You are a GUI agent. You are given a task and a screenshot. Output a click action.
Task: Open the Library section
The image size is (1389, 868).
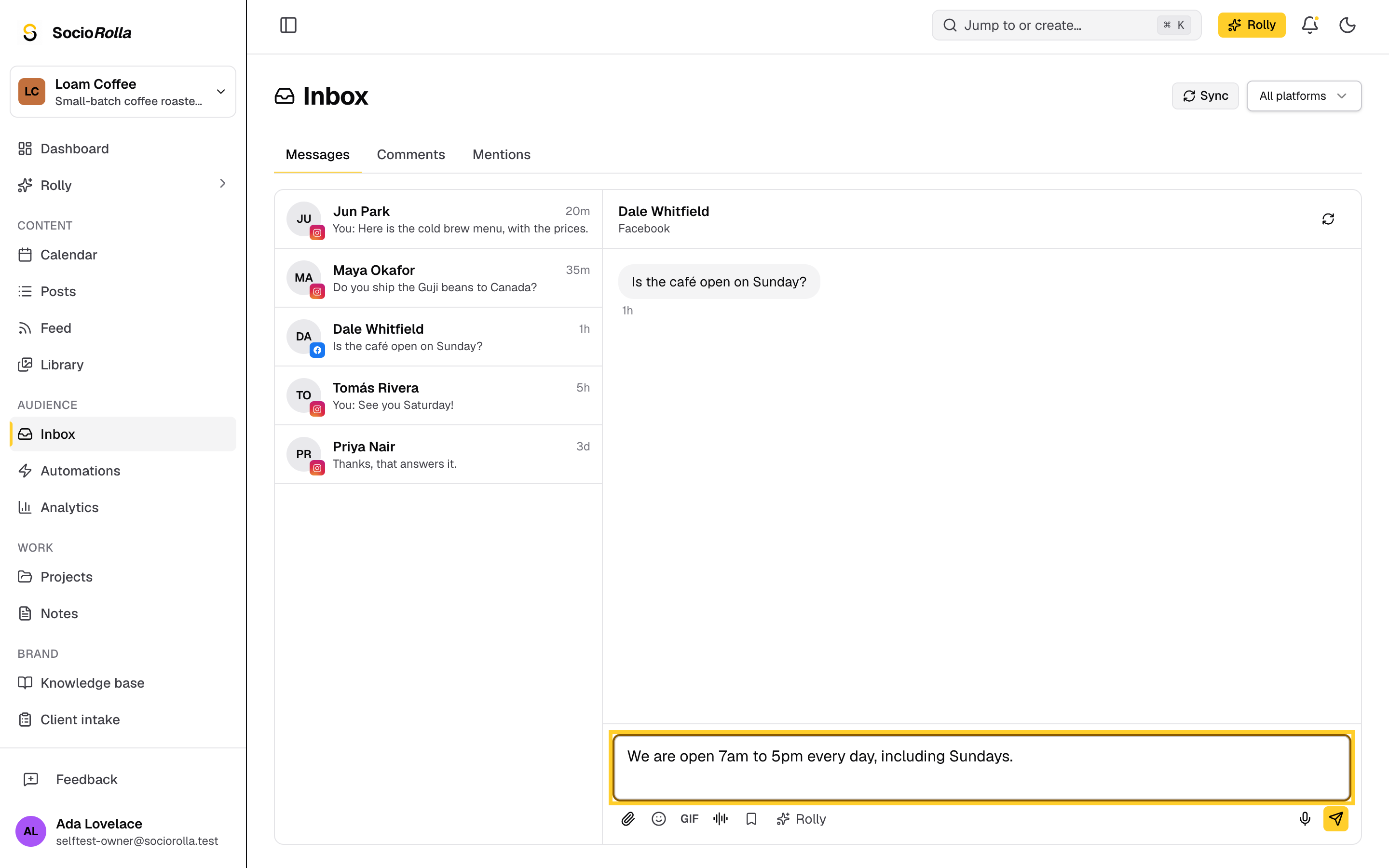[123, 365]
